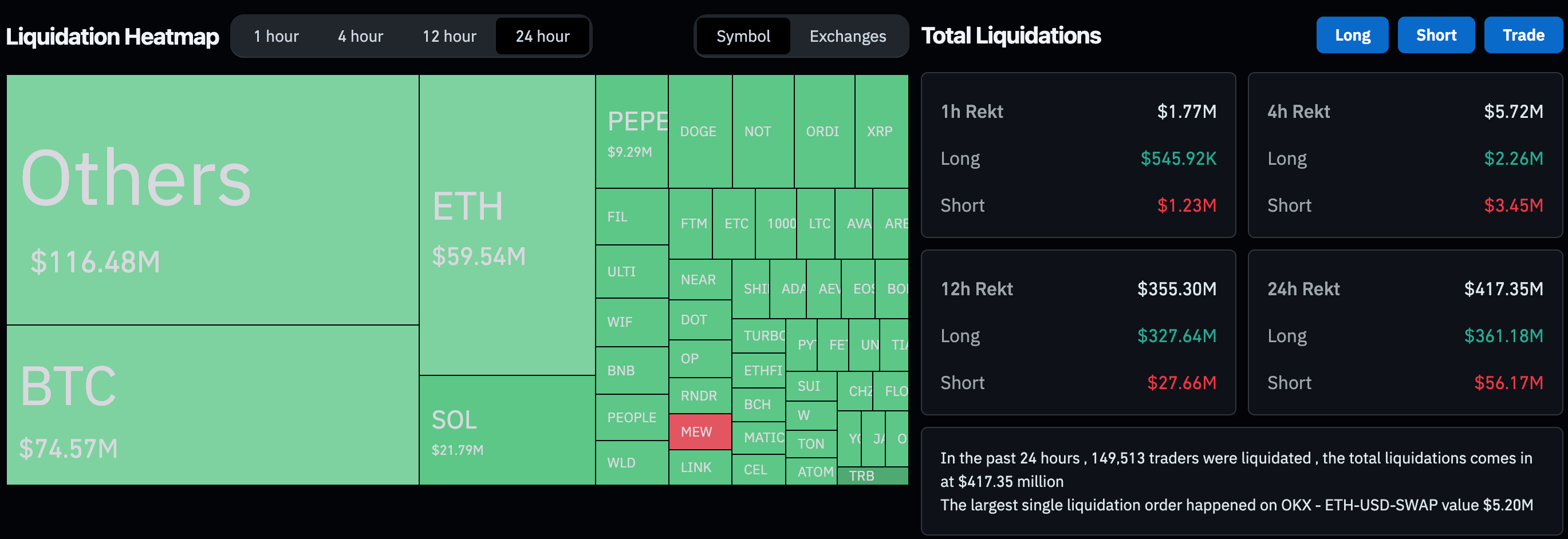Image resolution: width=1568 pixels, height=539 pixels.
Task: Click the XRP tile in the heatmap
Action: [881, 131]
